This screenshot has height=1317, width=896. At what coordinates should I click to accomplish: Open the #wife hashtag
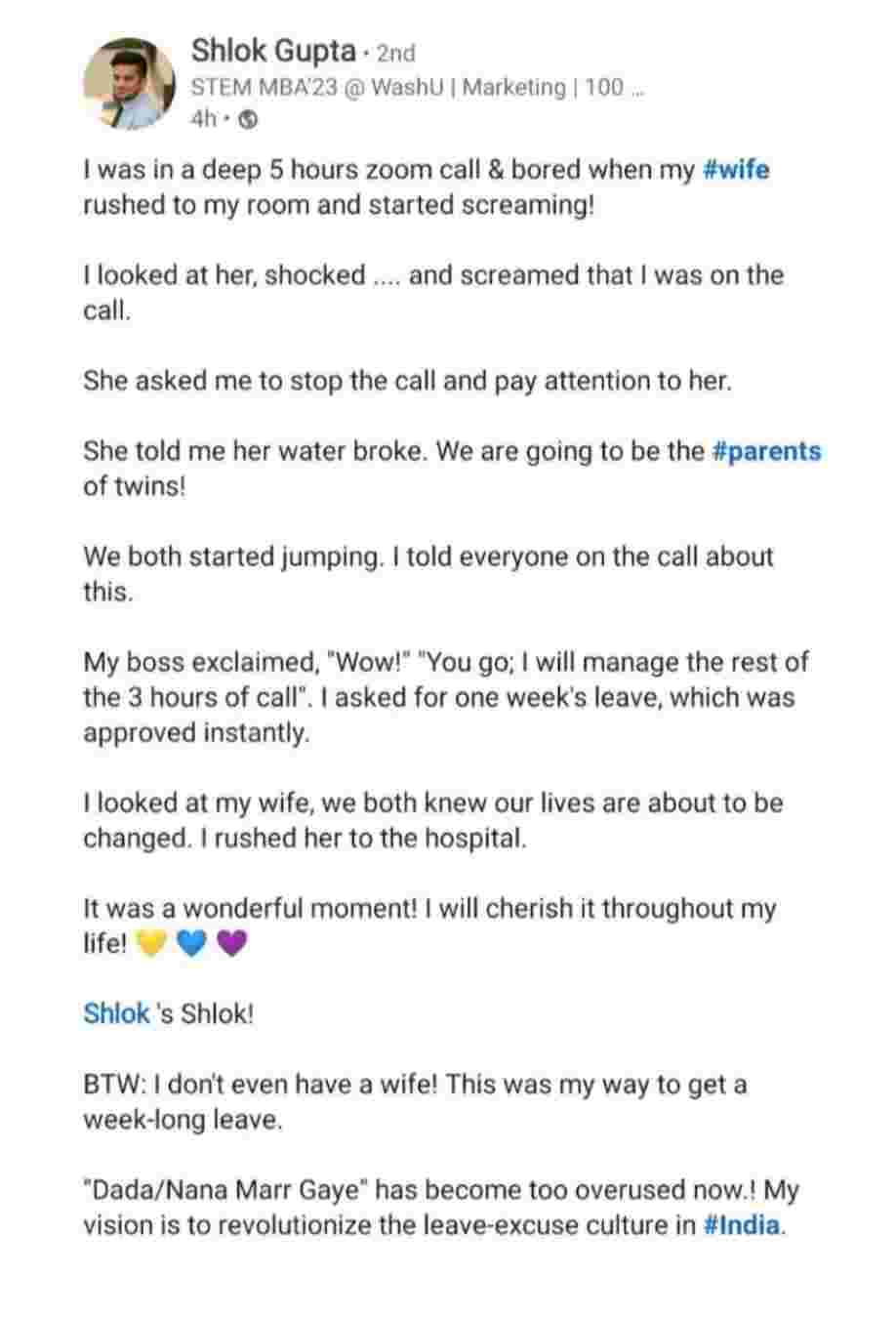tap(736, 170)
